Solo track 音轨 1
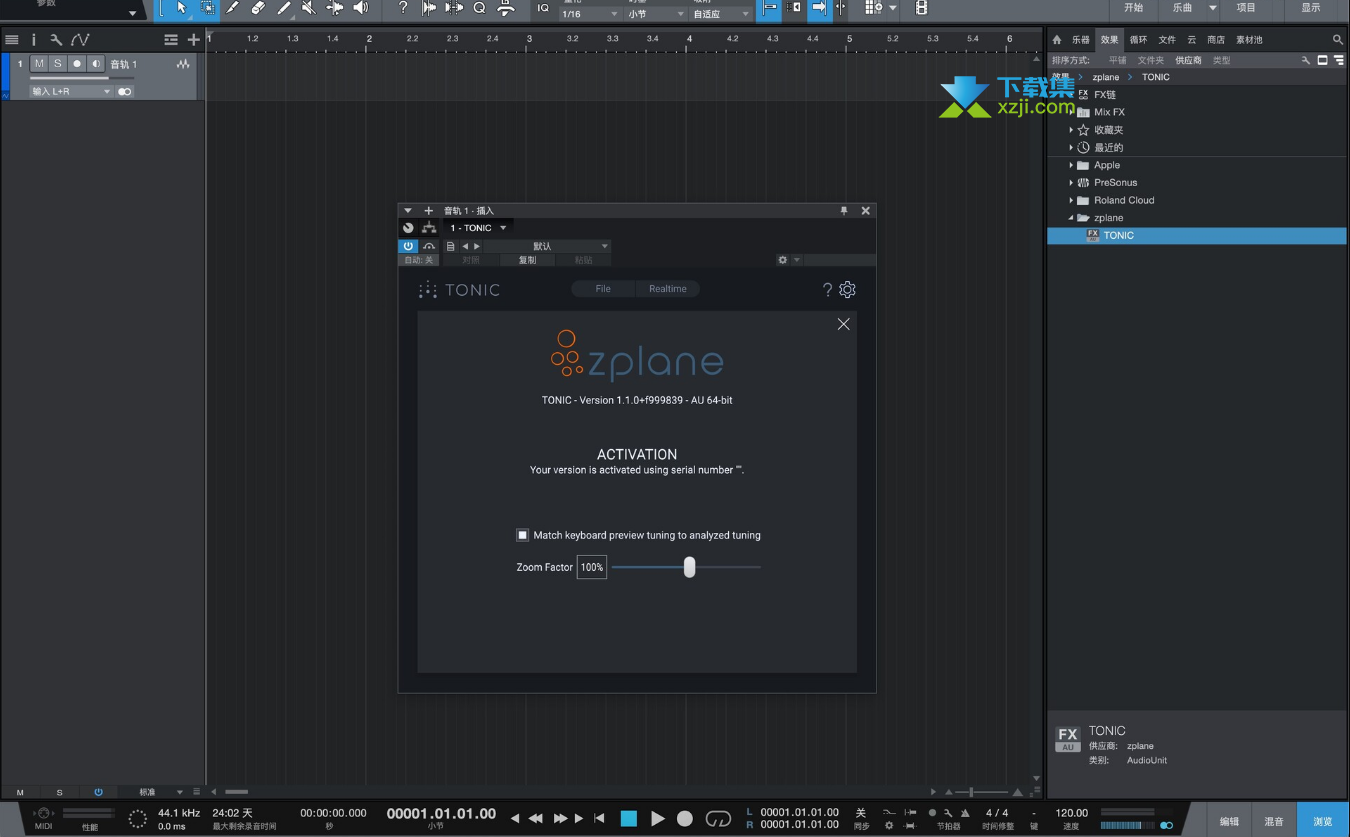 click(58, 64)
